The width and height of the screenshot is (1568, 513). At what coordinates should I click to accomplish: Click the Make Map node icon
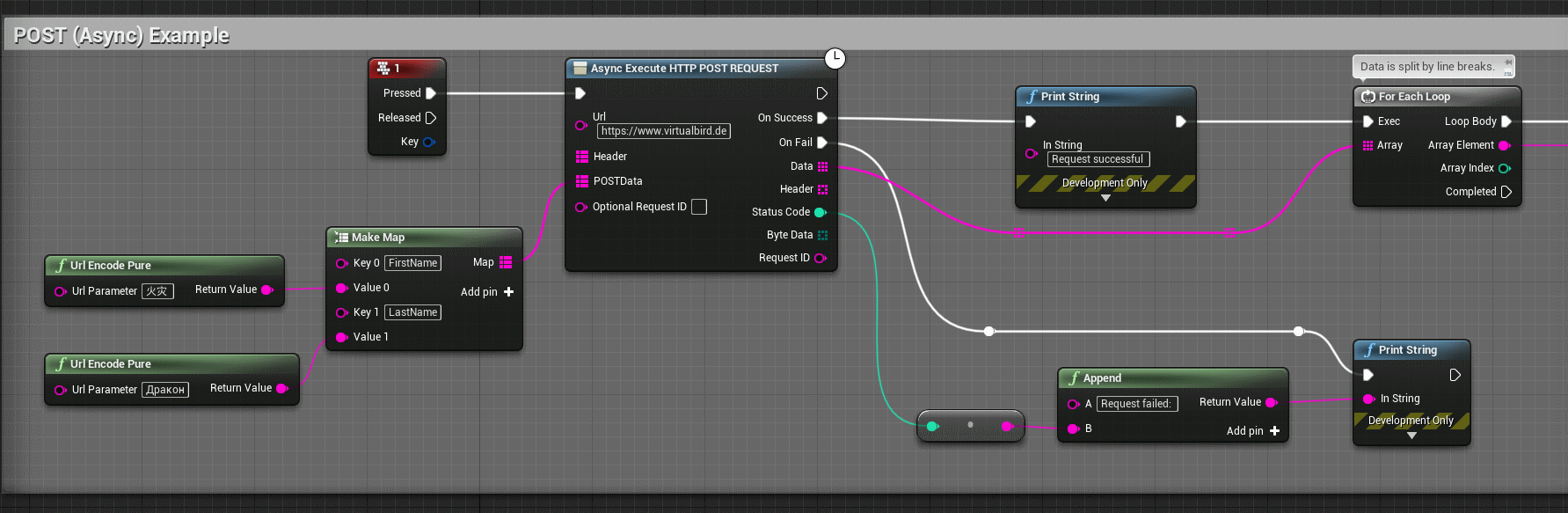pyautogui.click(x=341, y=238)
